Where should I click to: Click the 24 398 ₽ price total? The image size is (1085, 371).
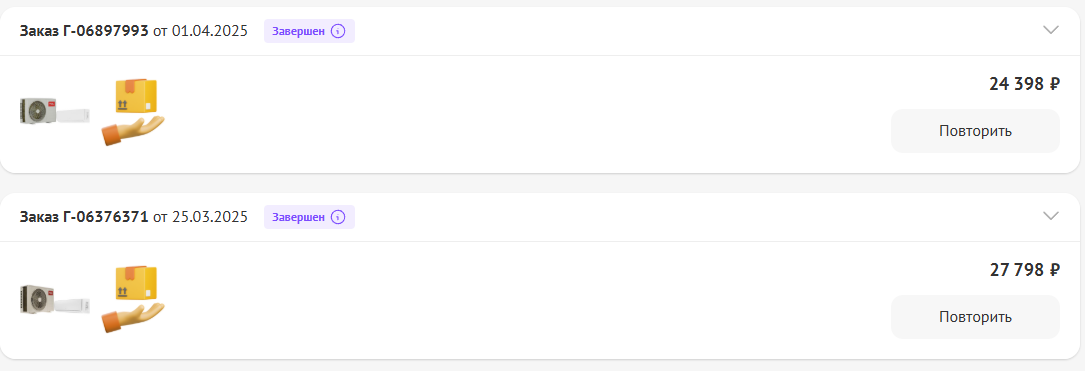tap(1024, 84)
